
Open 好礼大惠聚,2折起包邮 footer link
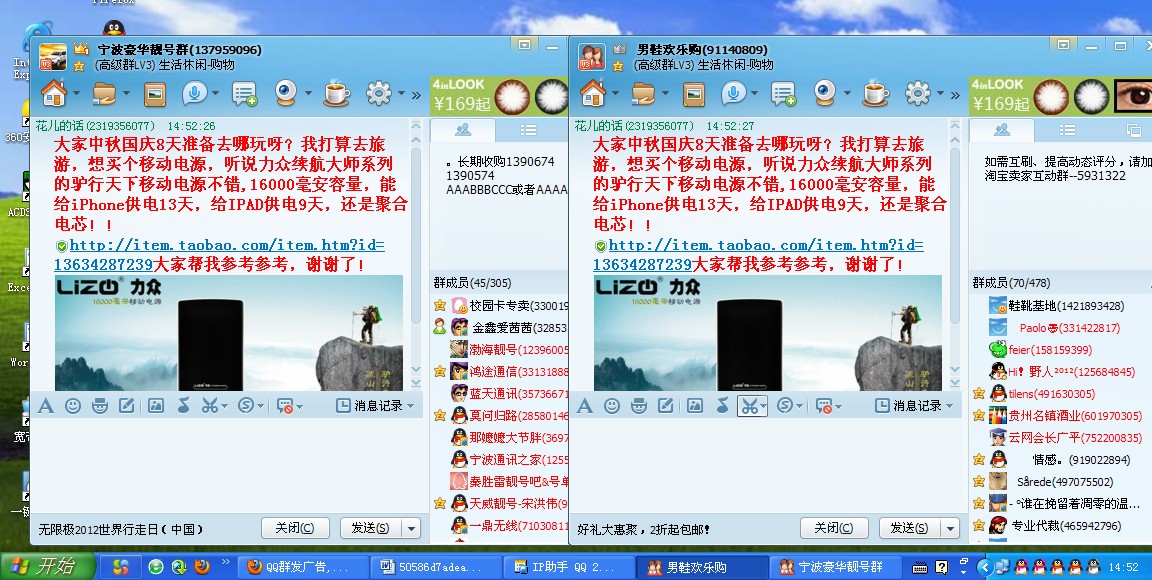[x=644, y=529]
